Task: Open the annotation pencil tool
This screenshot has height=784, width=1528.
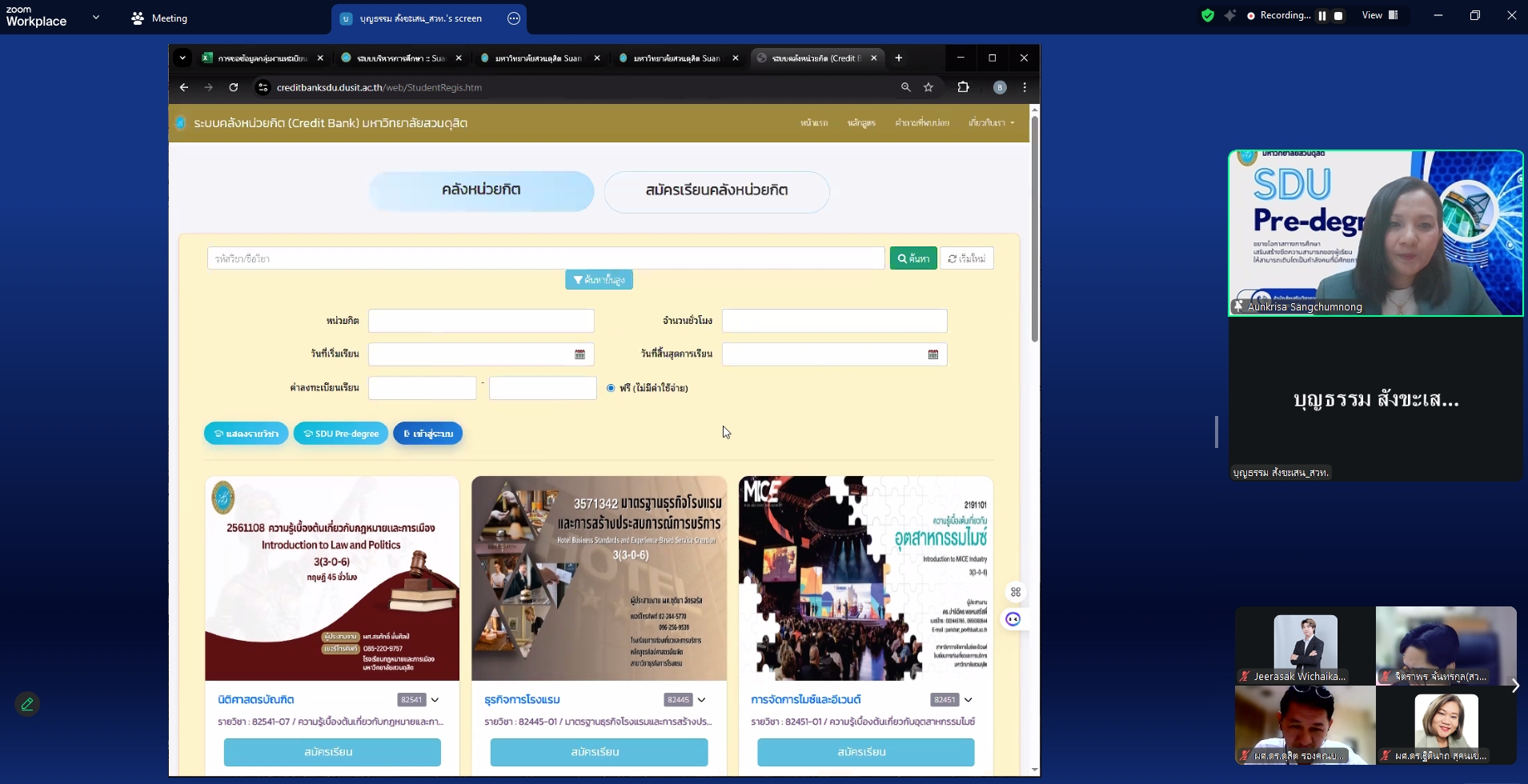Action: [x=27, y=704]
